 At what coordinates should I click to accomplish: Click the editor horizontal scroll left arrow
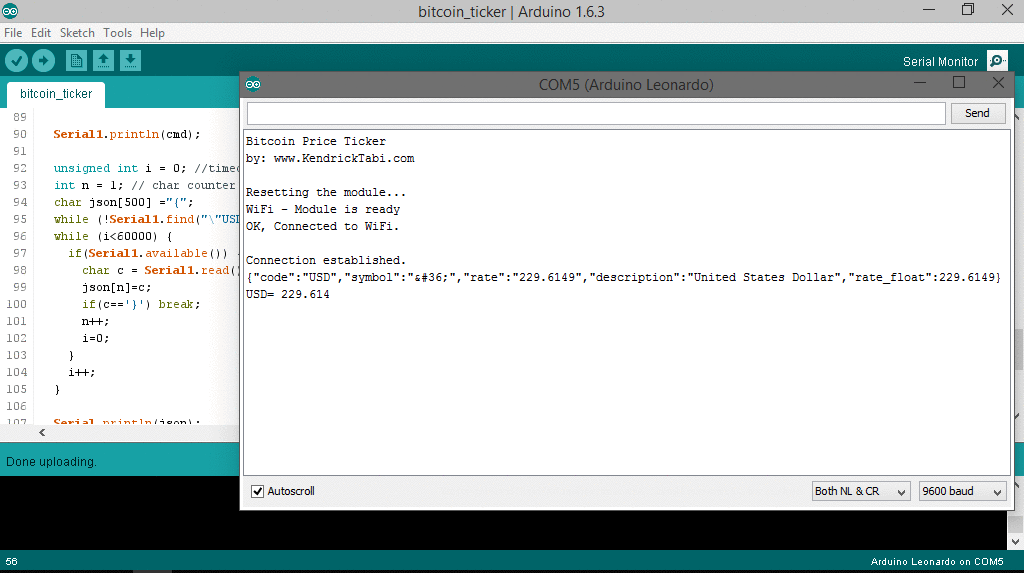42,433
